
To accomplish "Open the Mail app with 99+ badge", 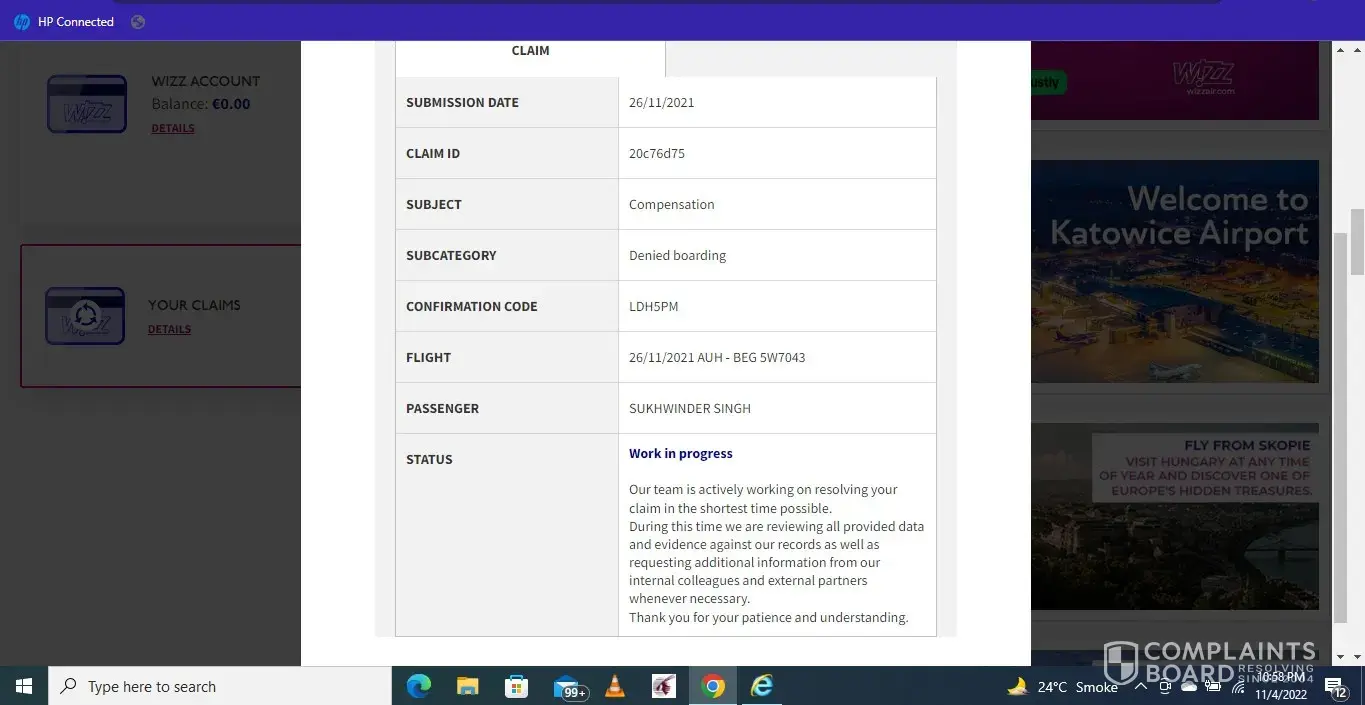I will pos(567,686).
